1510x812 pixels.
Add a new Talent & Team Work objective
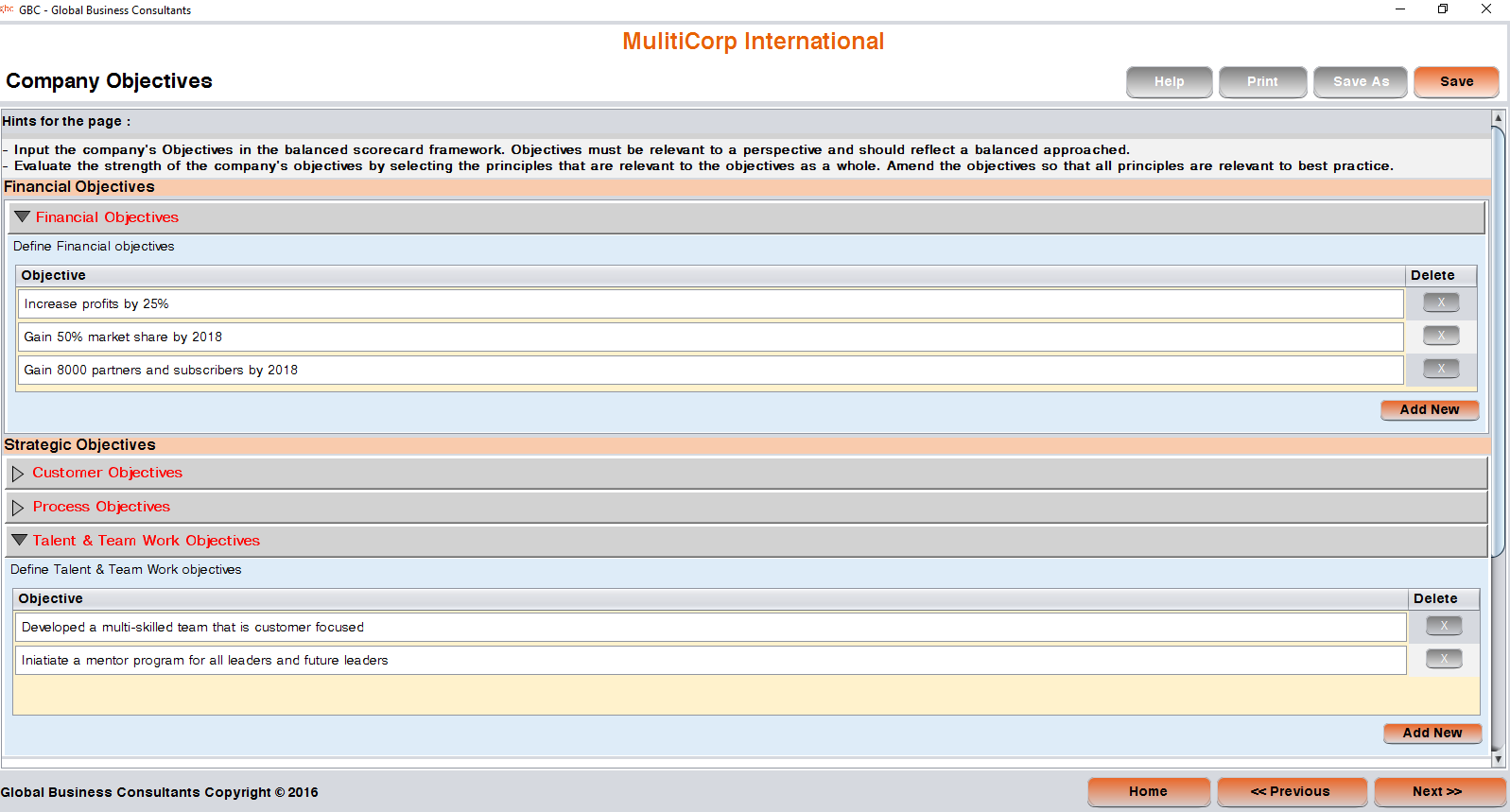point(1432,734)
